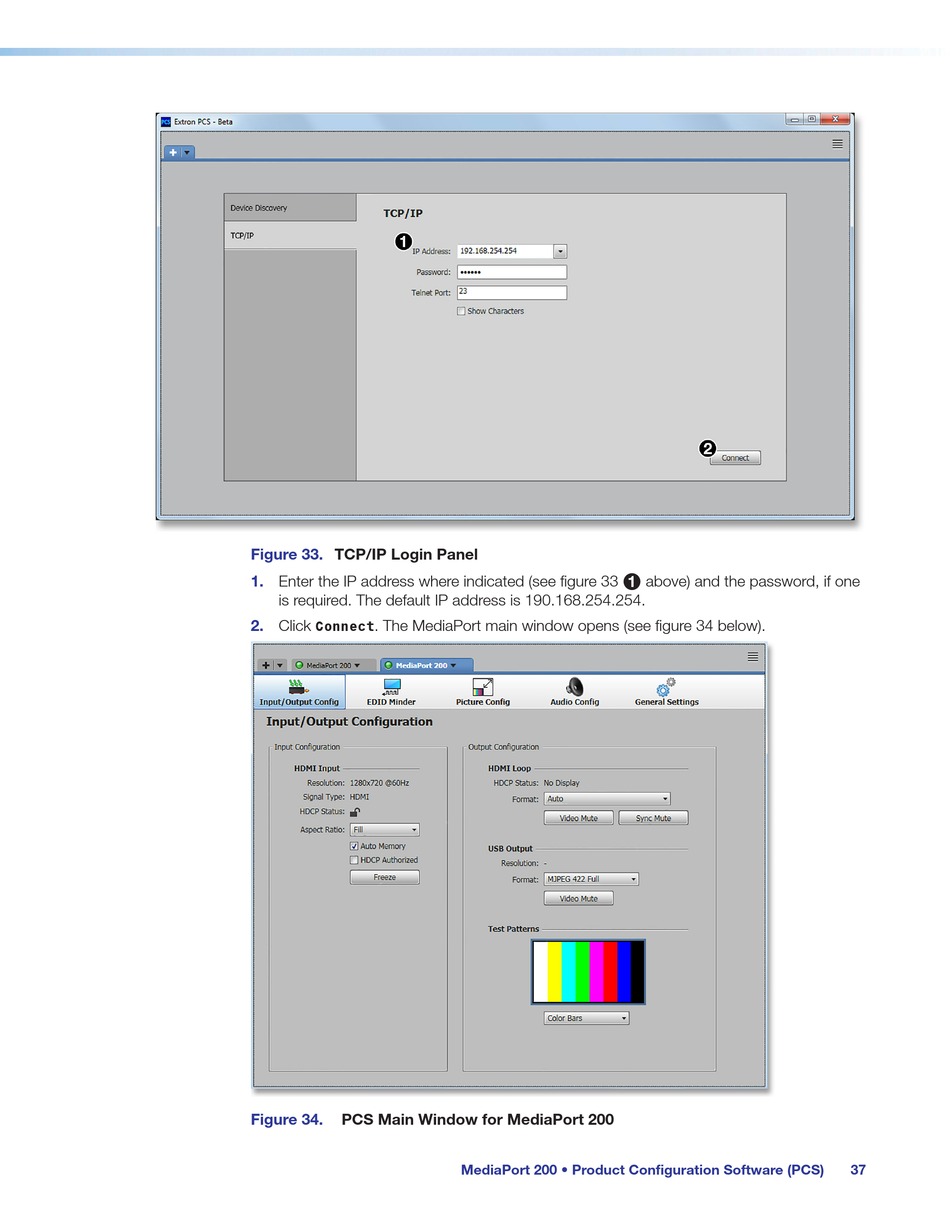Uncheck the Auto Memory checkbox
950x1228 pixels.
click(x=354, y=846)
